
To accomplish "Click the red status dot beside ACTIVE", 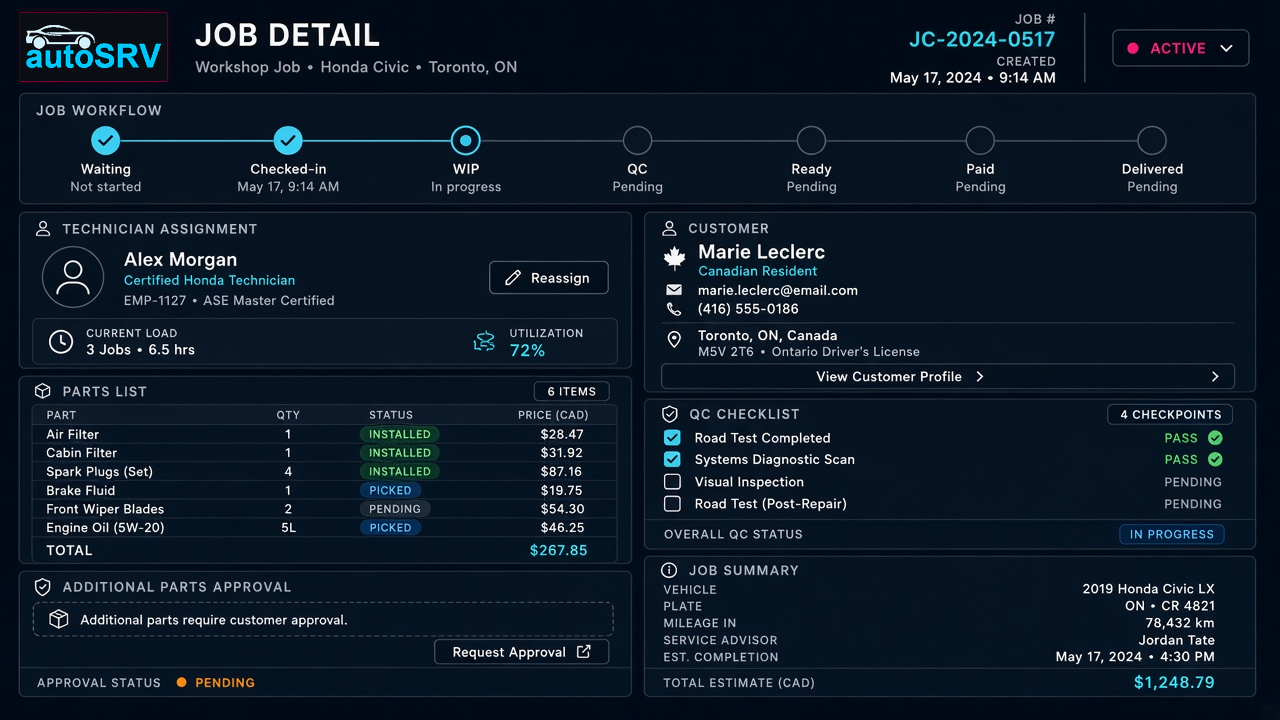I will click(1133, 48).
